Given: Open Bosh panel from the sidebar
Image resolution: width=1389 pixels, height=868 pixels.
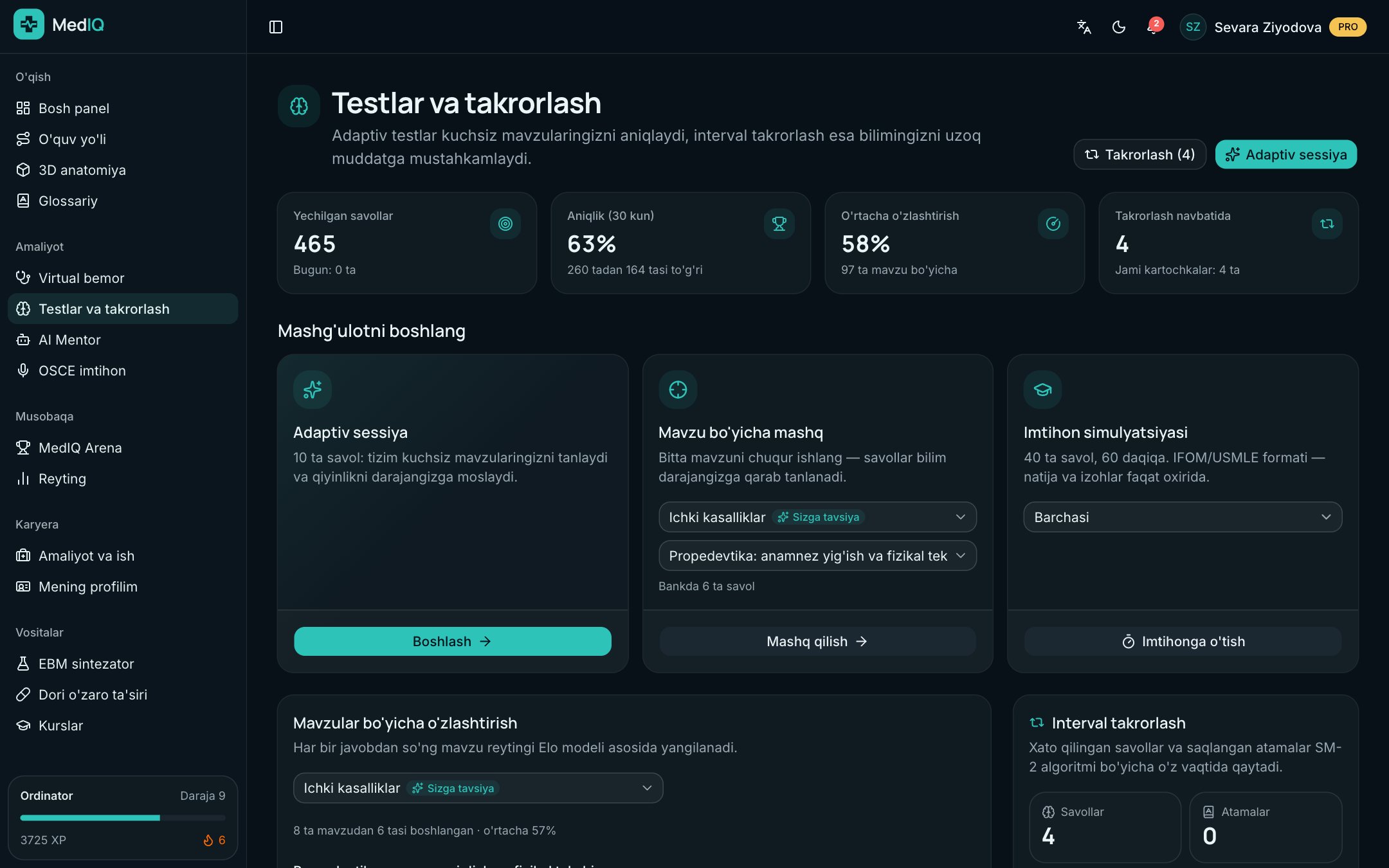Looking at the screenshot, I should point(123,108).
